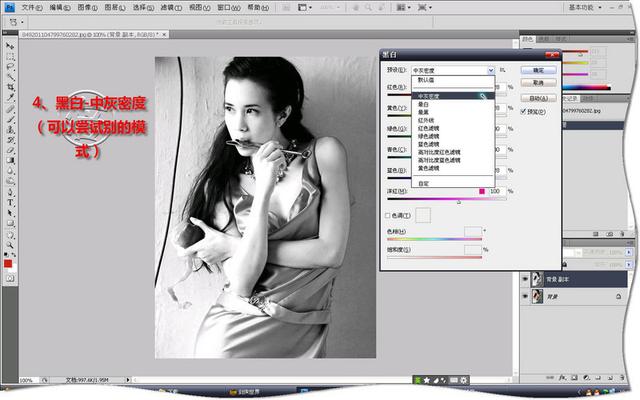
Task: Select the Clone Stamp tool
Action: 10,129
